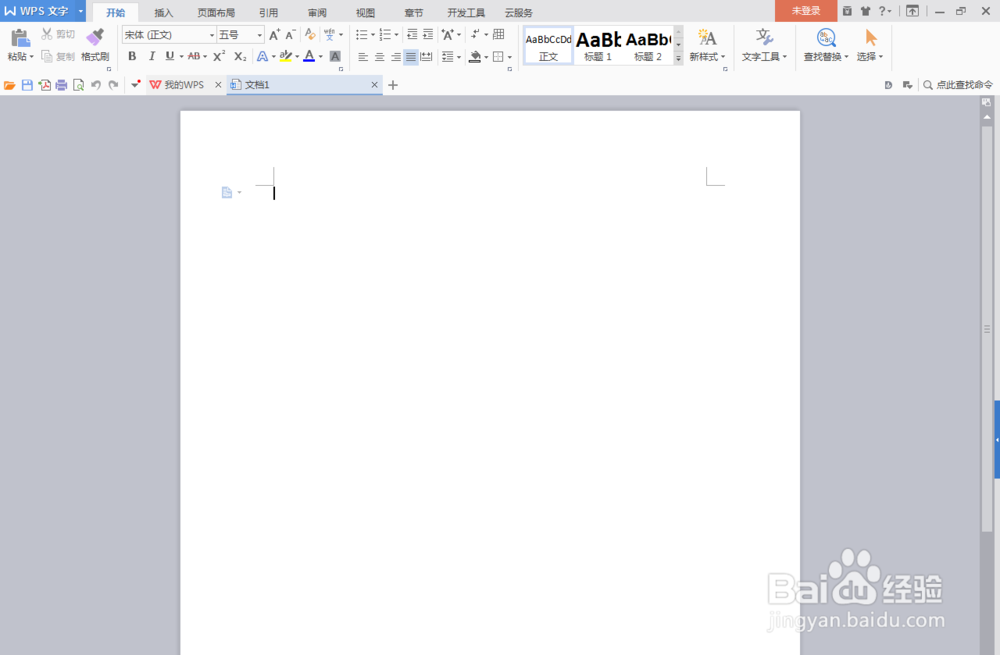The height and width of the screenshot is (655, 1000).
Task: Export to PDF using quick toolbar icon
Action: (x=44, y=85)
